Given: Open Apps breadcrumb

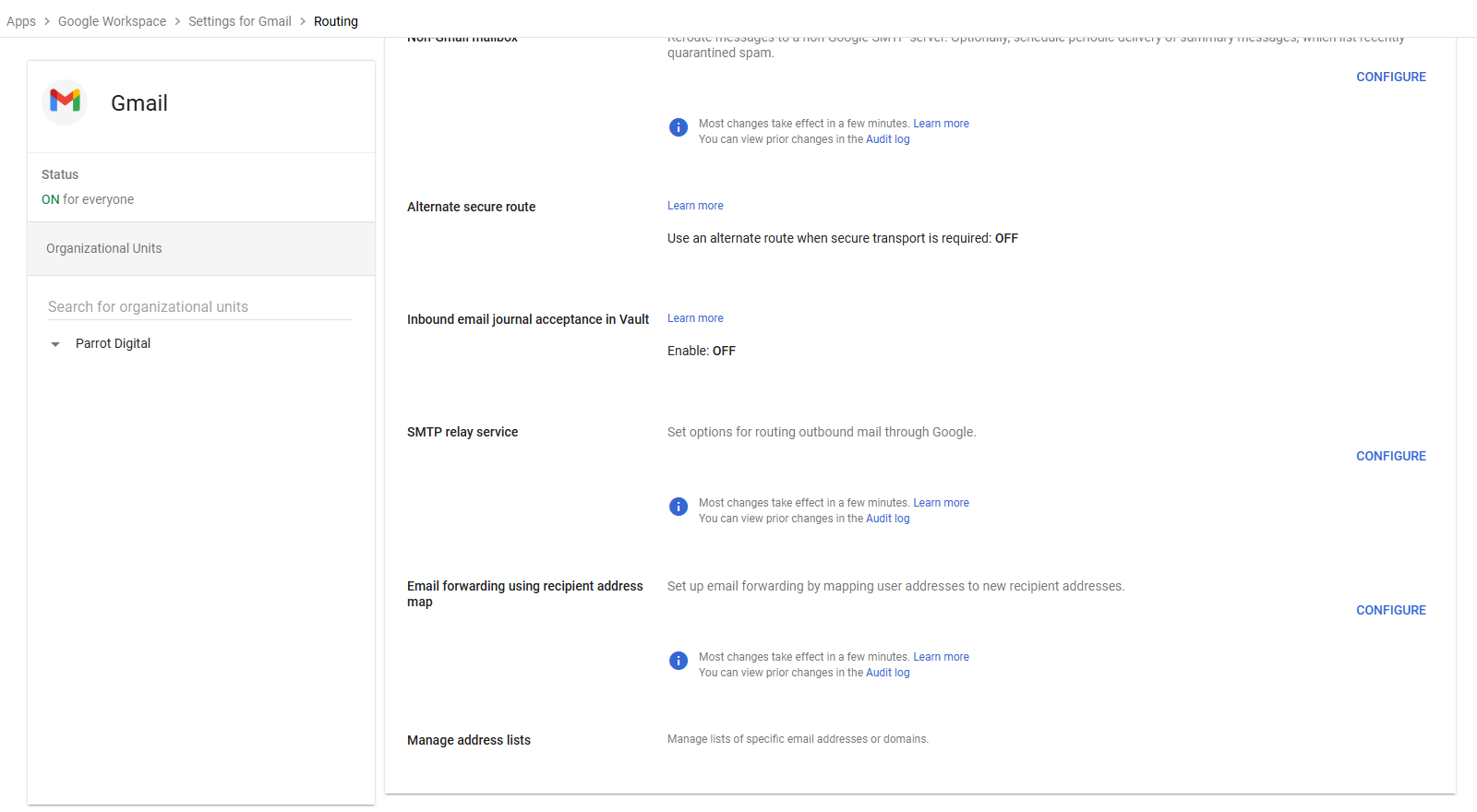Looking at the screenshot, I should [x=21, y=21].
